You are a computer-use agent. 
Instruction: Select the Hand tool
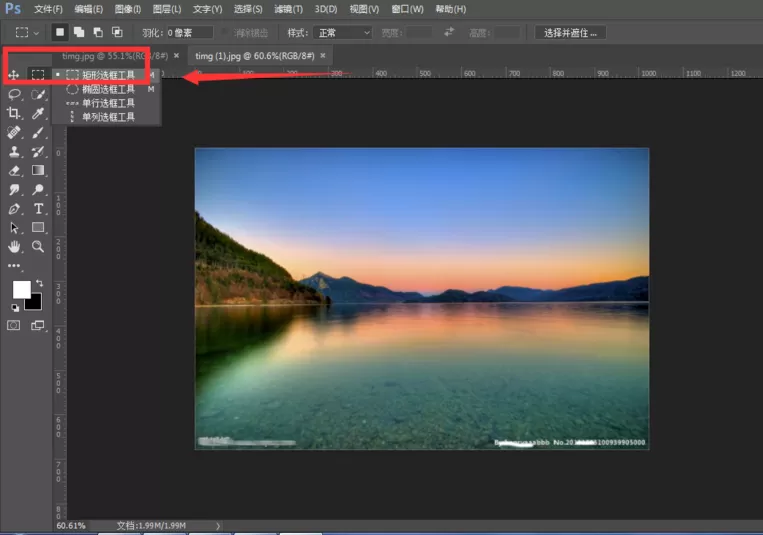point(14,247)
